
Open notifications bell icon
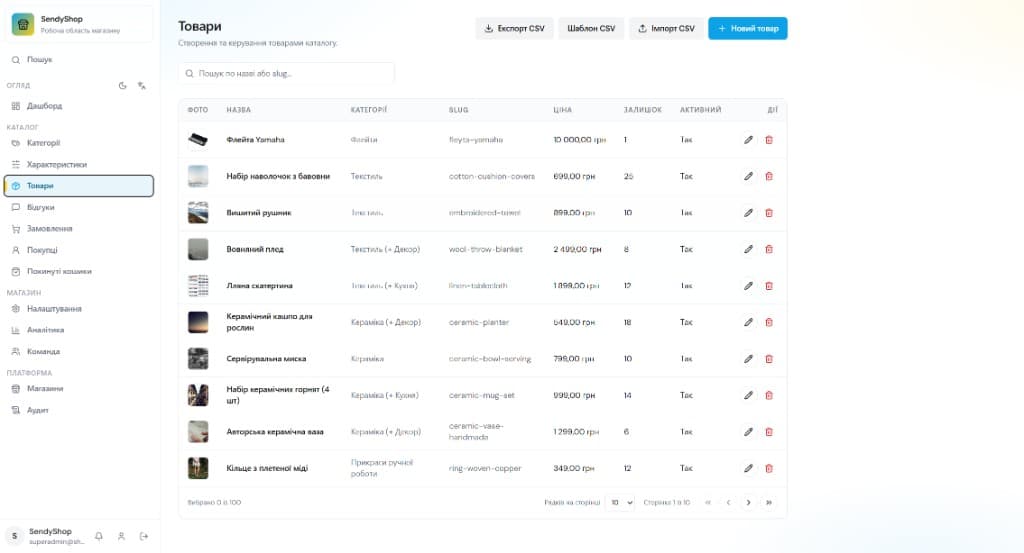point(99,536)
